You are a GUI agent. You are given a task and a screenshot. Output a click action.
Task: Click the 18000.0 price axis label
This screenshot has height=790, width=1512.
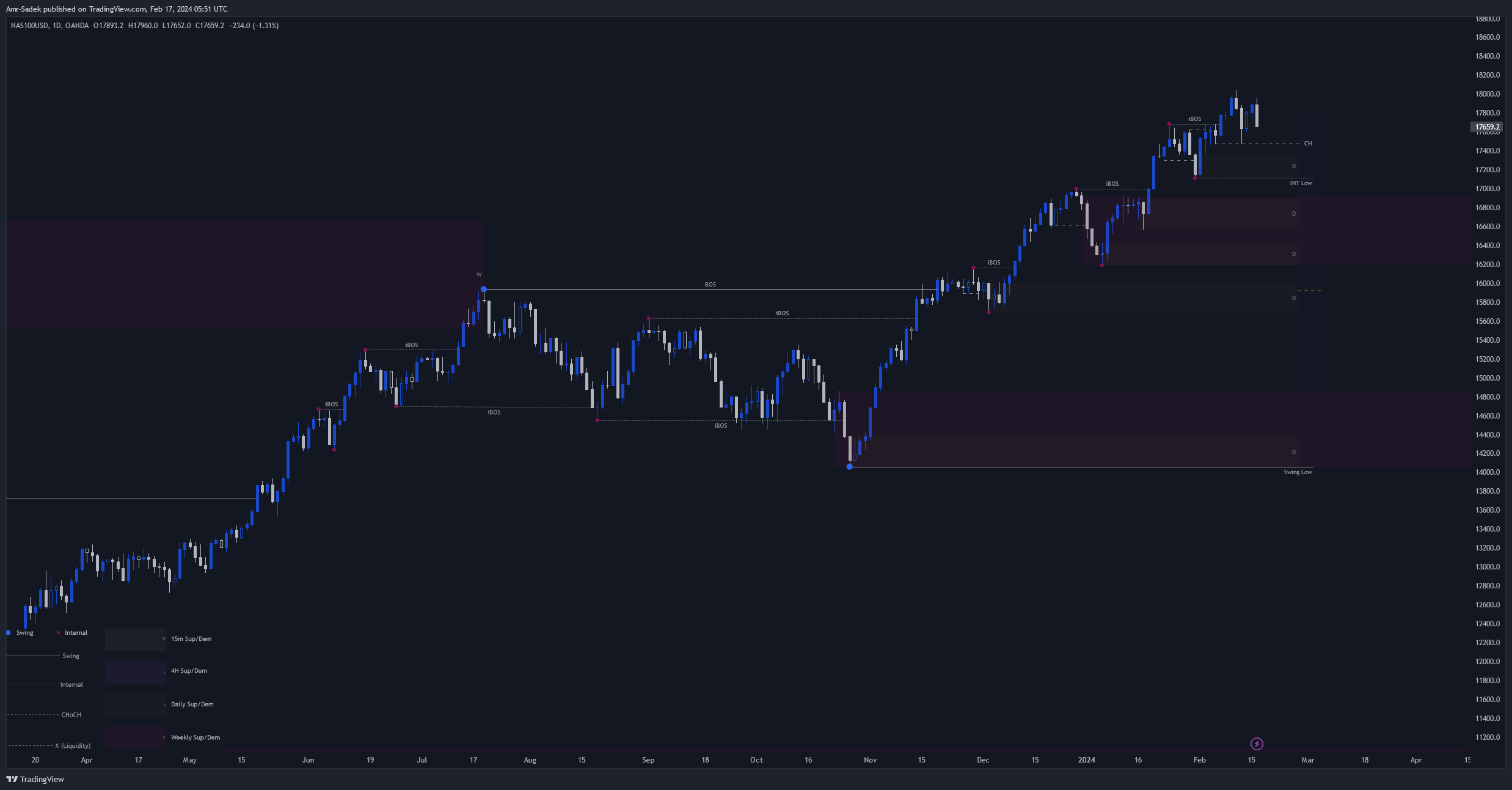[x=1488, y=94]
